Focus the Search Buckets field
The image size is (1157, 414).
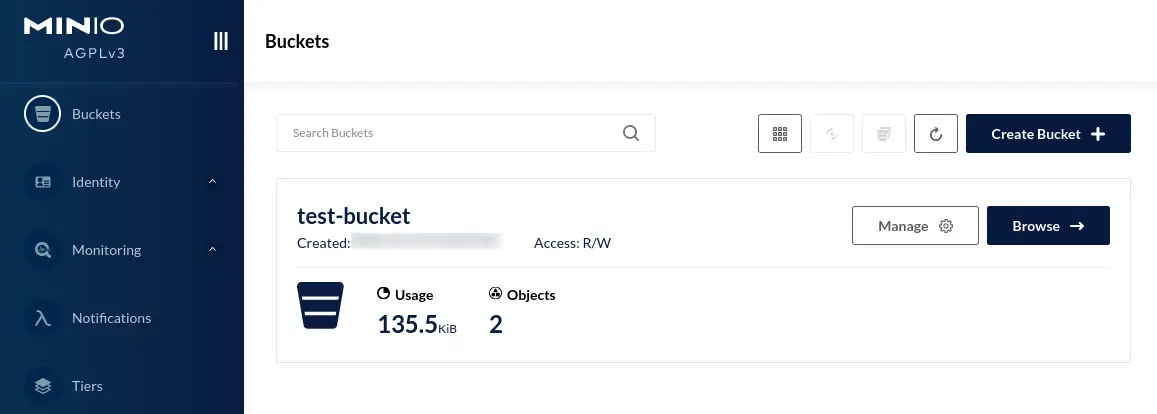466,133
